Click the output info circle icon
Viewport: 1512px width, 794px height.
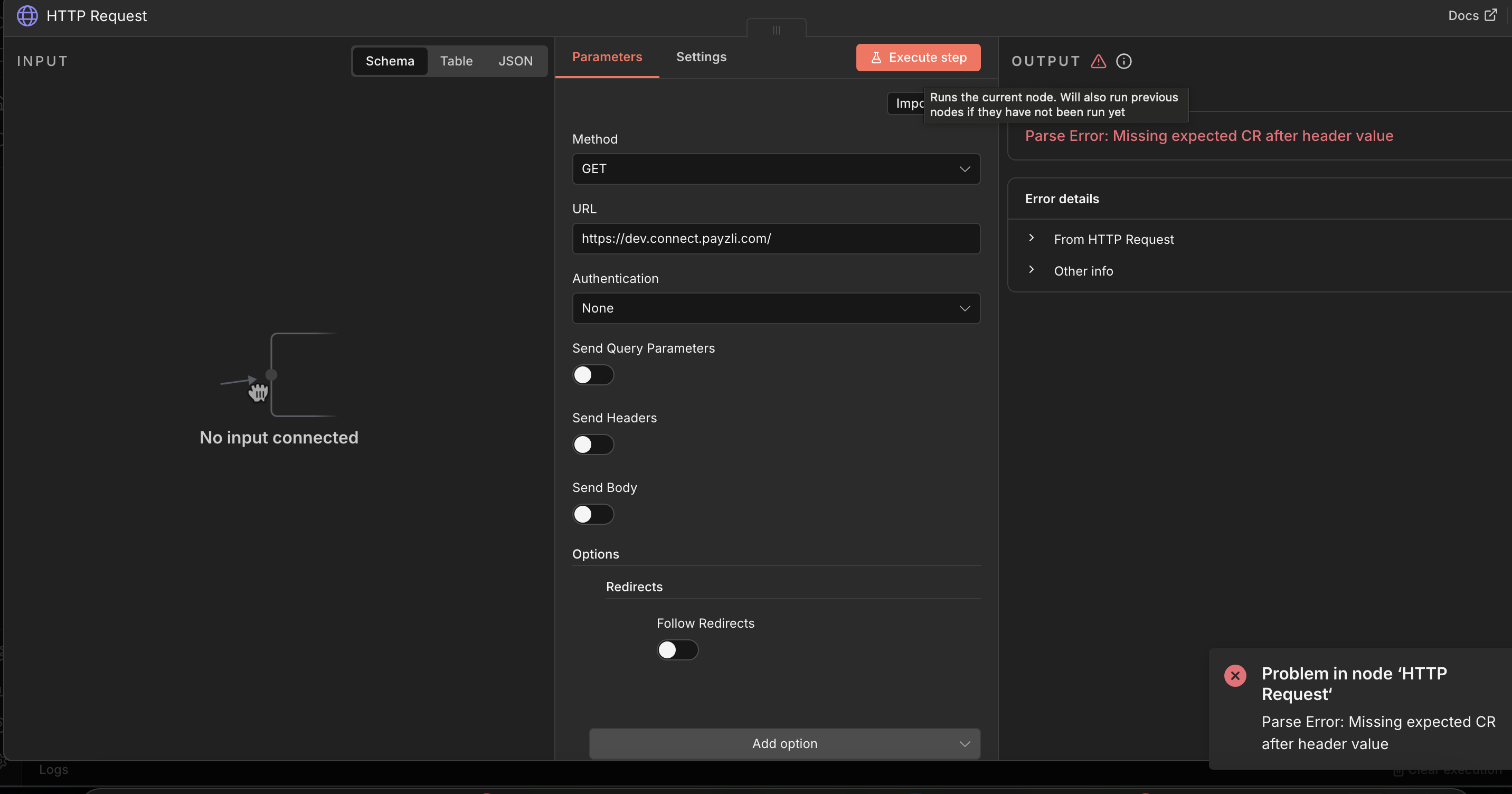1123,61
